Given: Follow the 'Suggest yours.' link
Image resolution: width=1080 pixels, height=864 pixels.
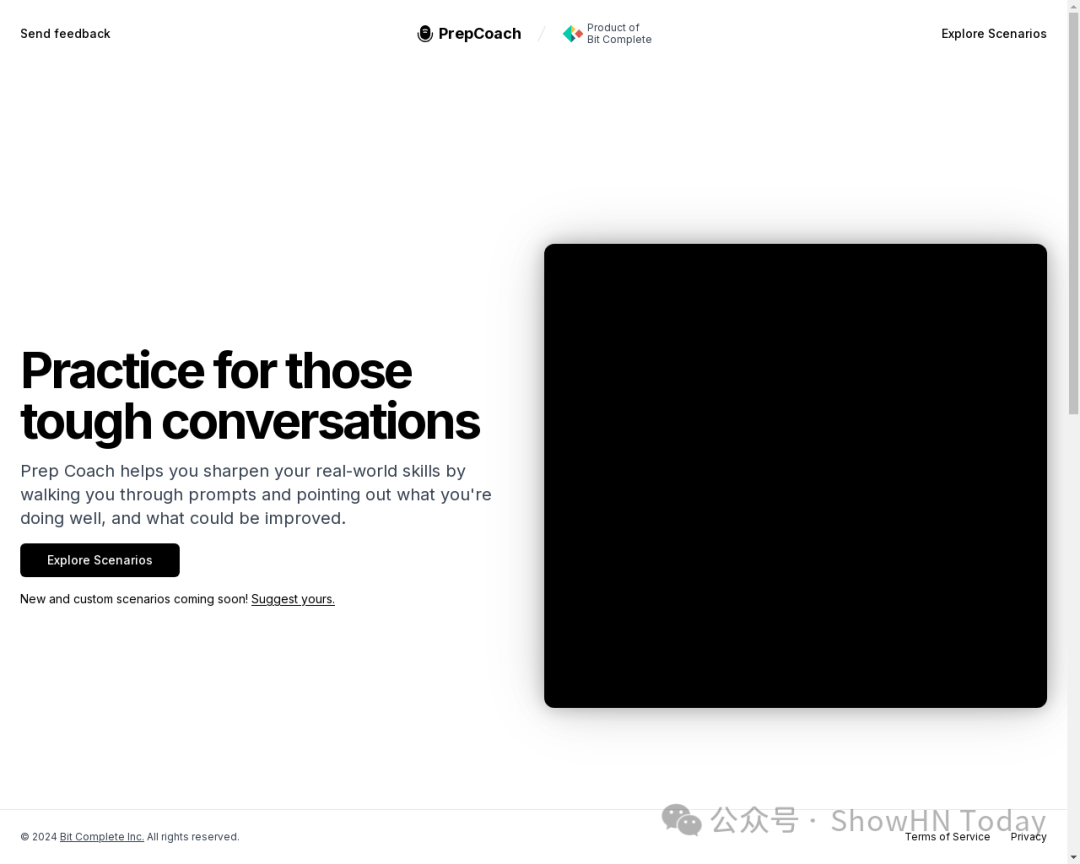Looking at the screenshot, I should pyautogui.click(x=293, y=599).
